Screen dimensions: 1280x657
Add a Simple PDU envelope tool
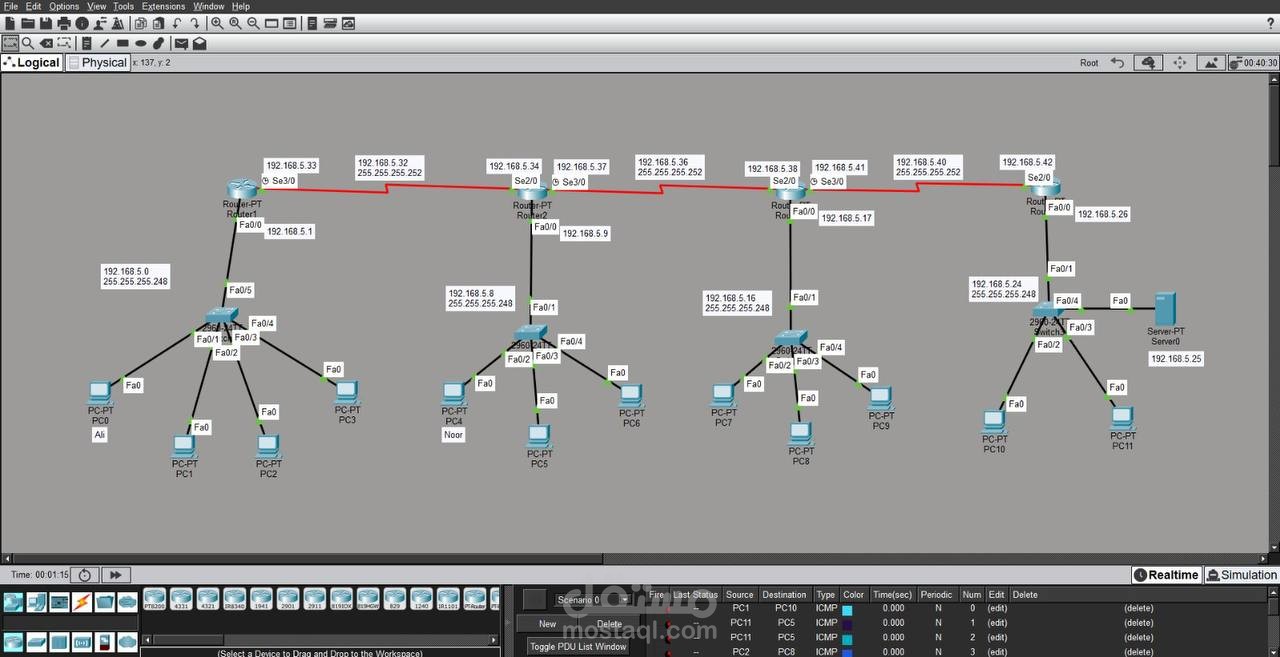point(183,43)
